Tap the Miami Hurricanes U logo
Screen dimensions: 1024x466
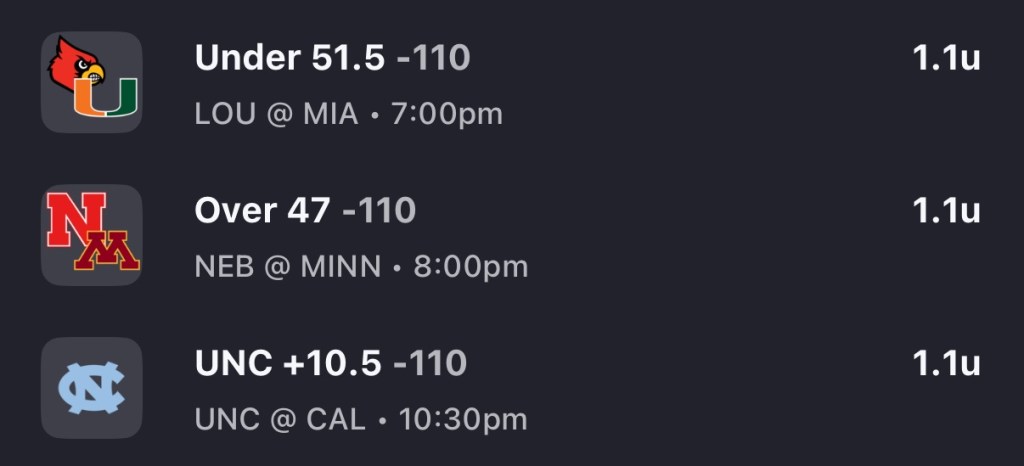(x=107, y=96)
